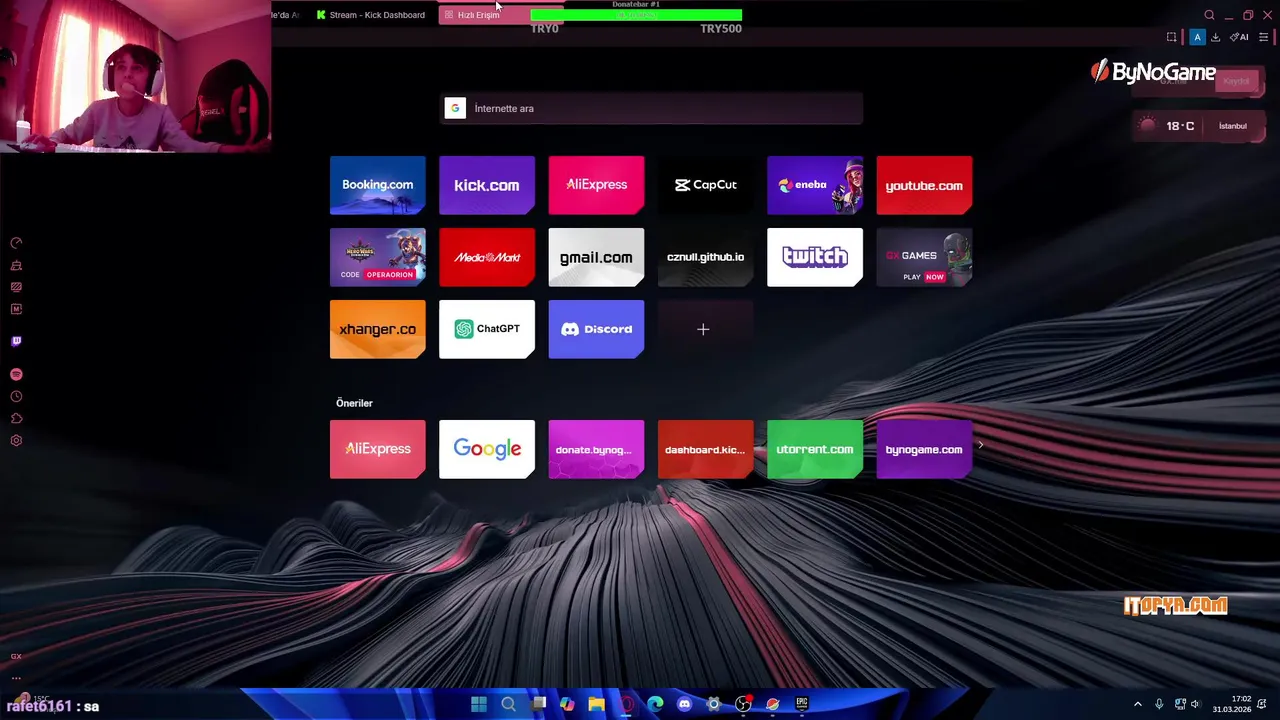Show hidden system tray icons
The image size is (1280, 720).
1137,704
